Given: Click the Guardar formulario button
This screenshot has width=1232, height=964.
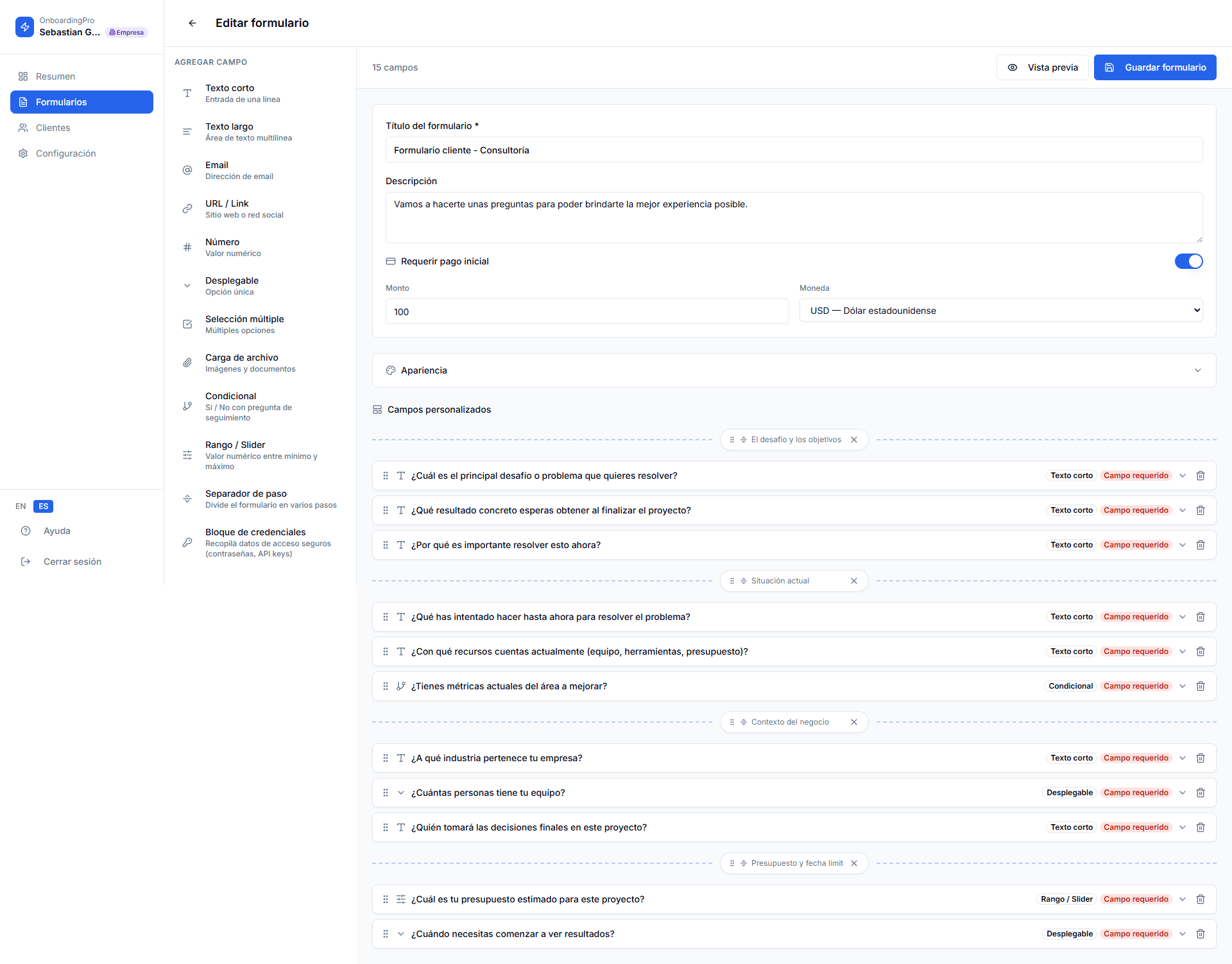Looking at the screenshot, I should pos(1155,67).
